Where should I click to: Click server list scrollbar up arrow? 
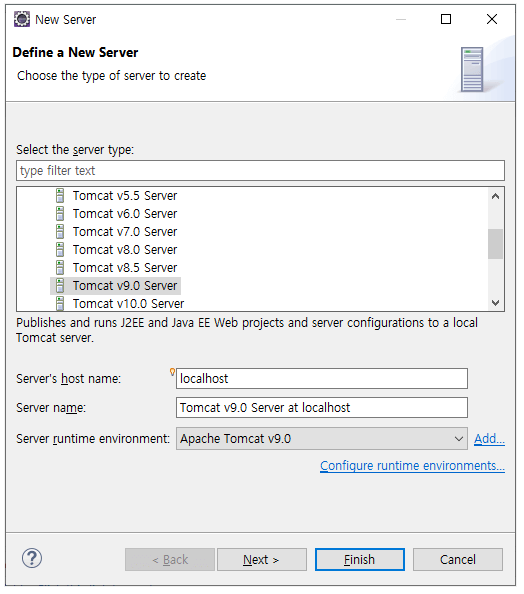click(495, 196)
